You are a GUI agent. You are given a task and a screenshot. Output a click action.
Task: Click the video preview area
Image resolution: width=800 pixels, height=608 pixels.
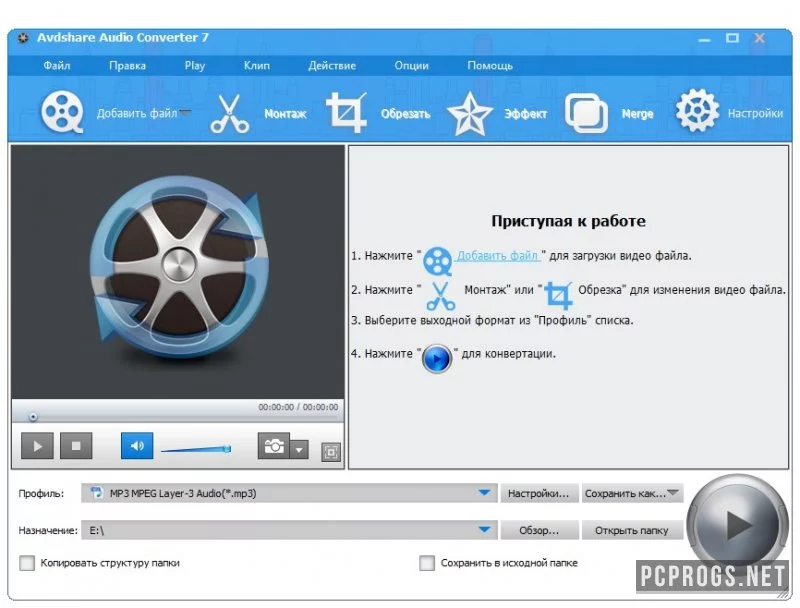point(178,272)
